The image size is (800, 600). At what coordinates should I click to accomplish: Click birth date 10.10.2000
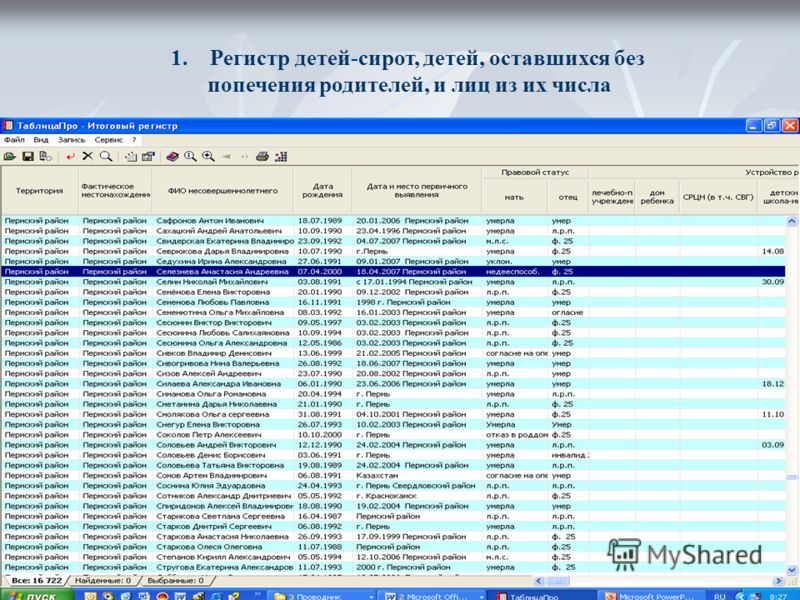[322, 435]
